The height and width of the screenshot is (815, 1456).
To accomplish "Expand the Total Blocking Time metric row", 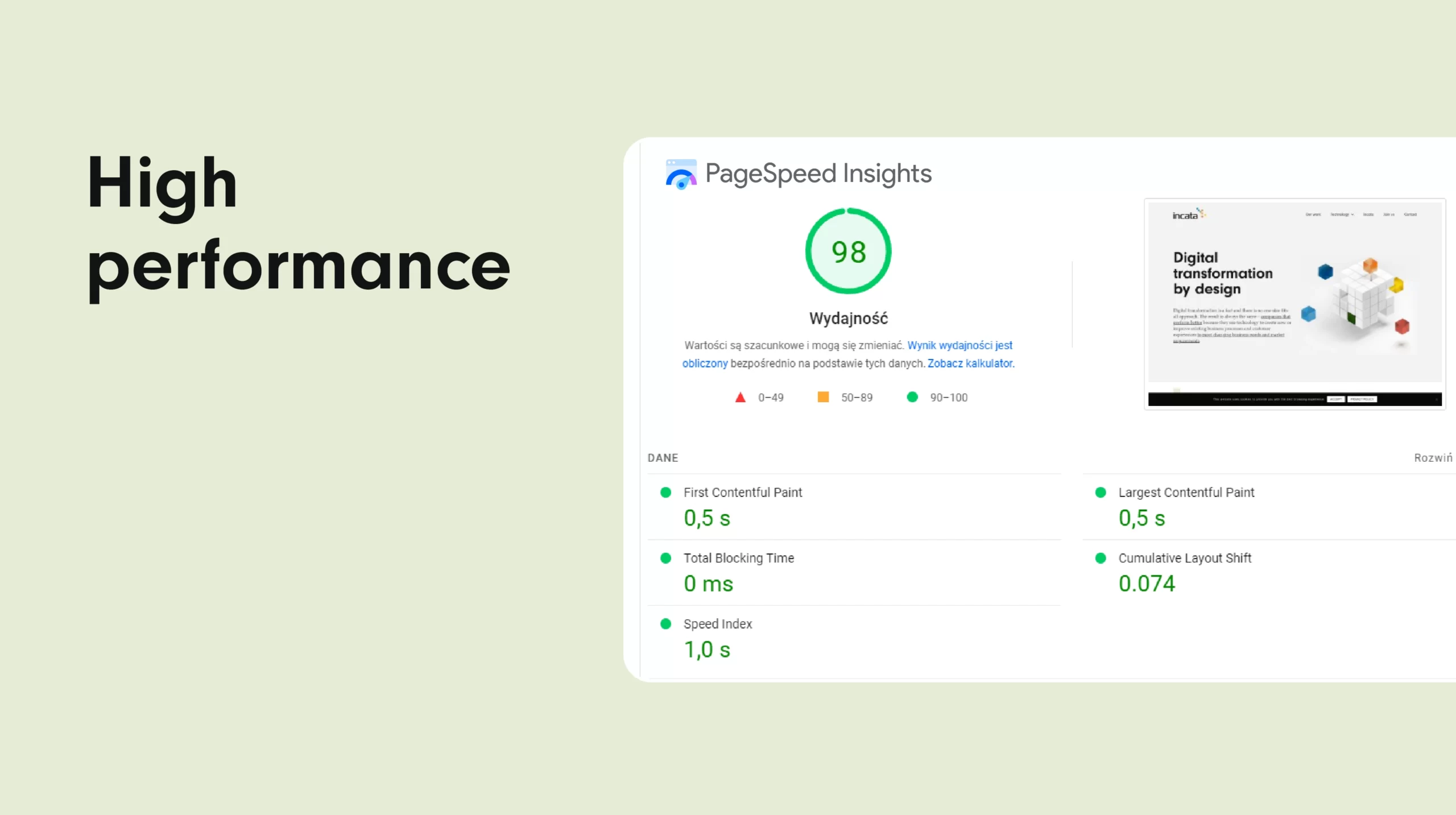I will (x=738, y=558).
